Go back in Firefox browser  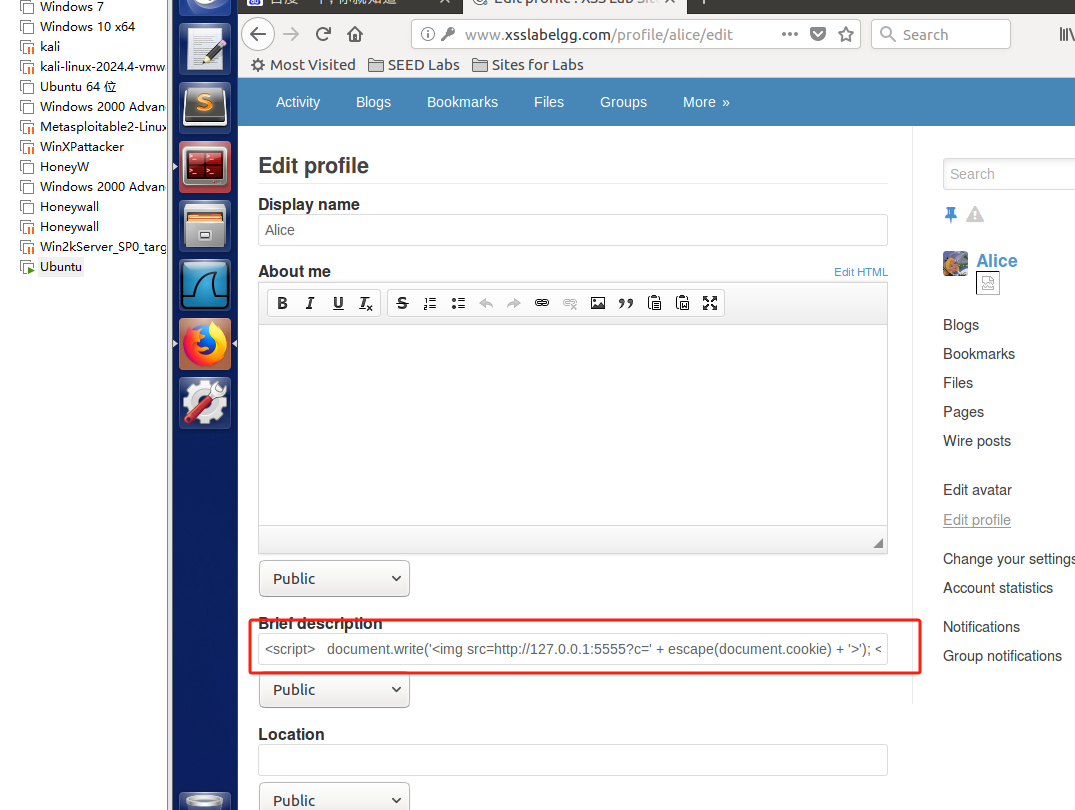click(258, 34)
